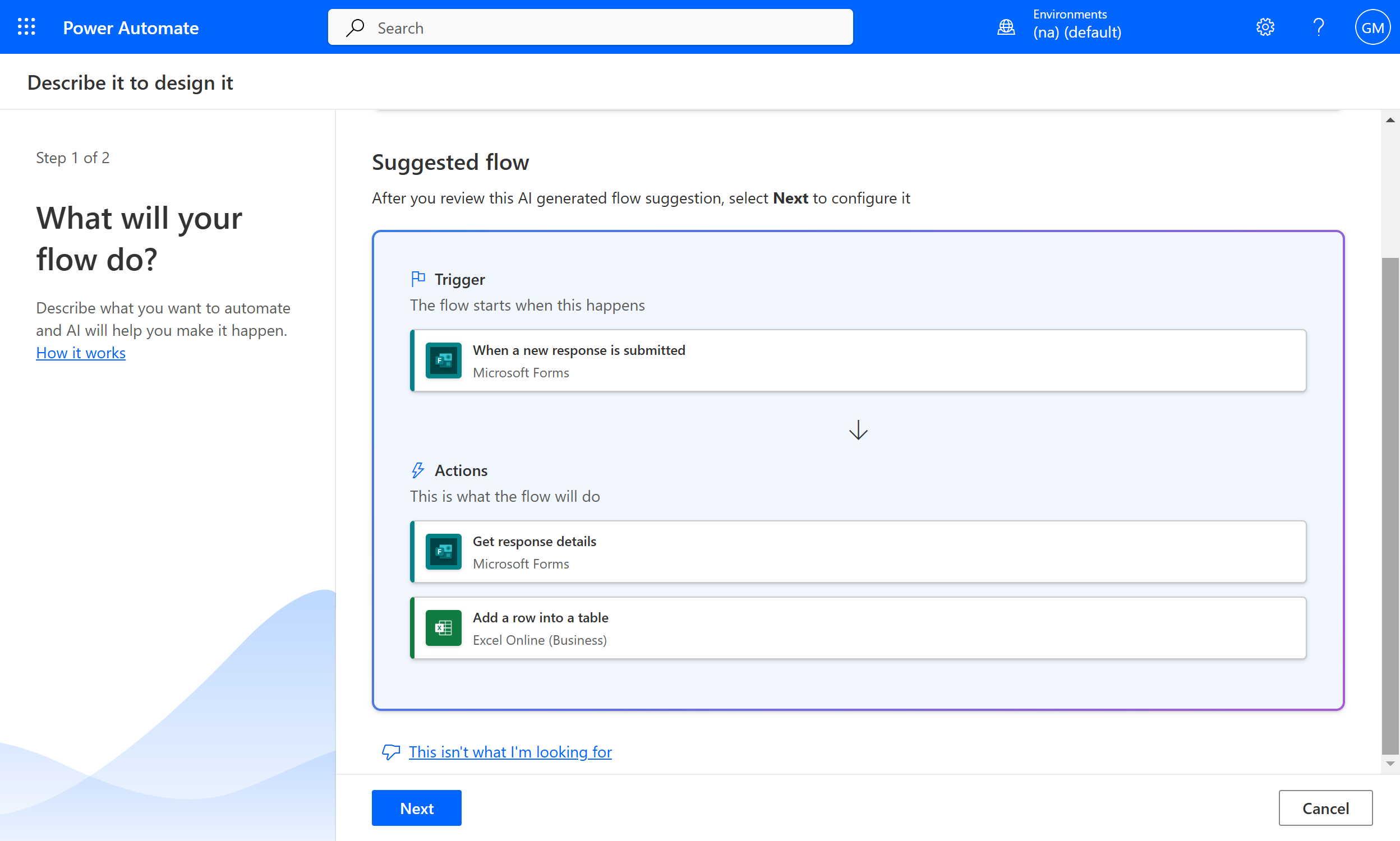Open the 'How it works' link
1400x841 pixels.
click(80, 353)
